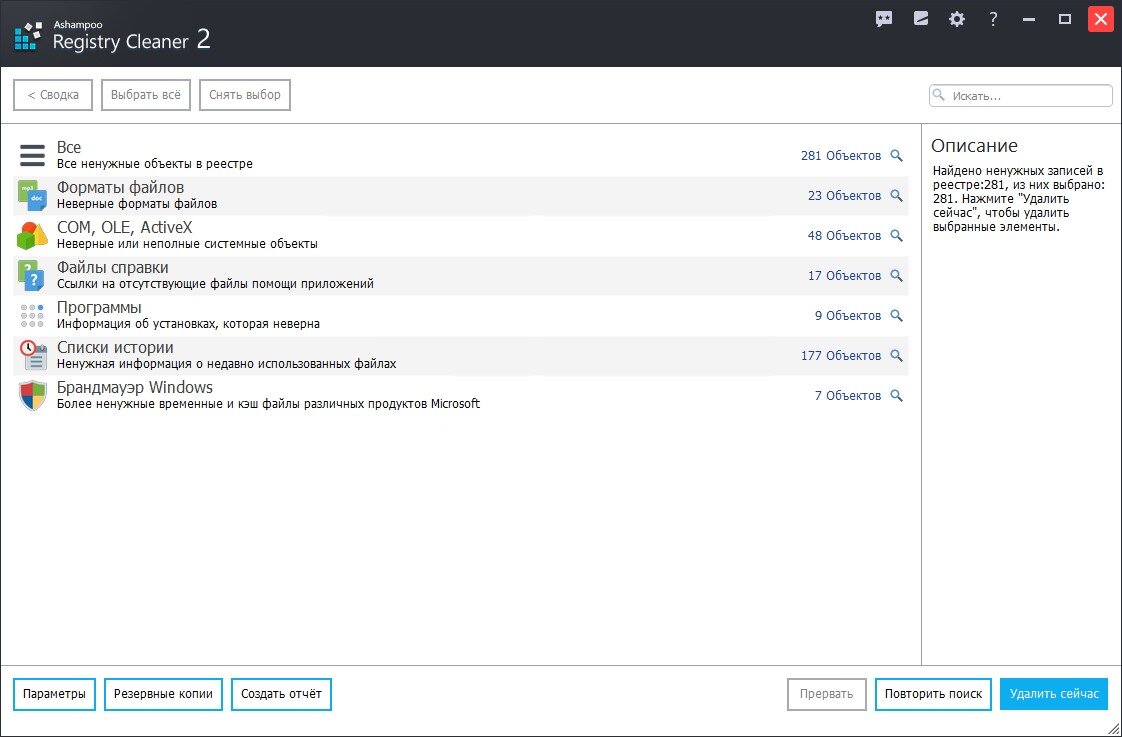The width and height of the screenshot is (1122, 737).
Task: Select 'Программы' row title
Action: pyautogui.click(x=99, y=308)
